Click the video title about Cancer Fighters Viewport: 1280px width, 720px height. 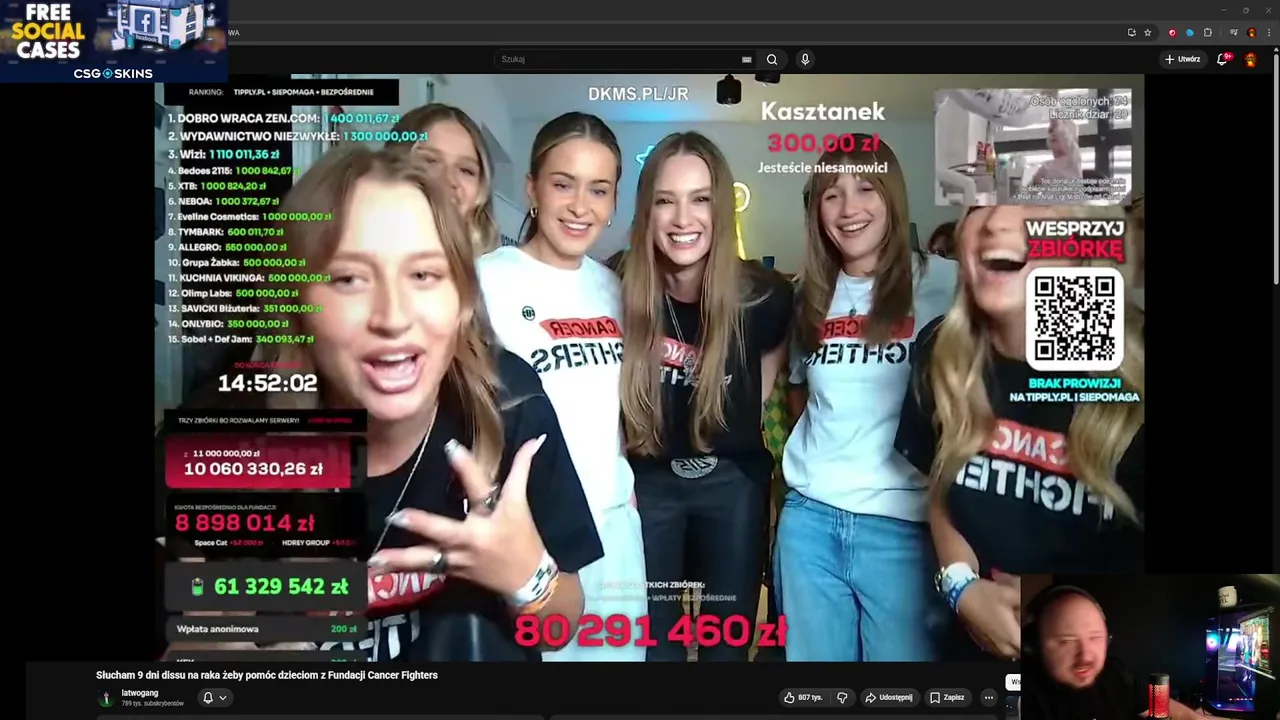pos(267,675)
